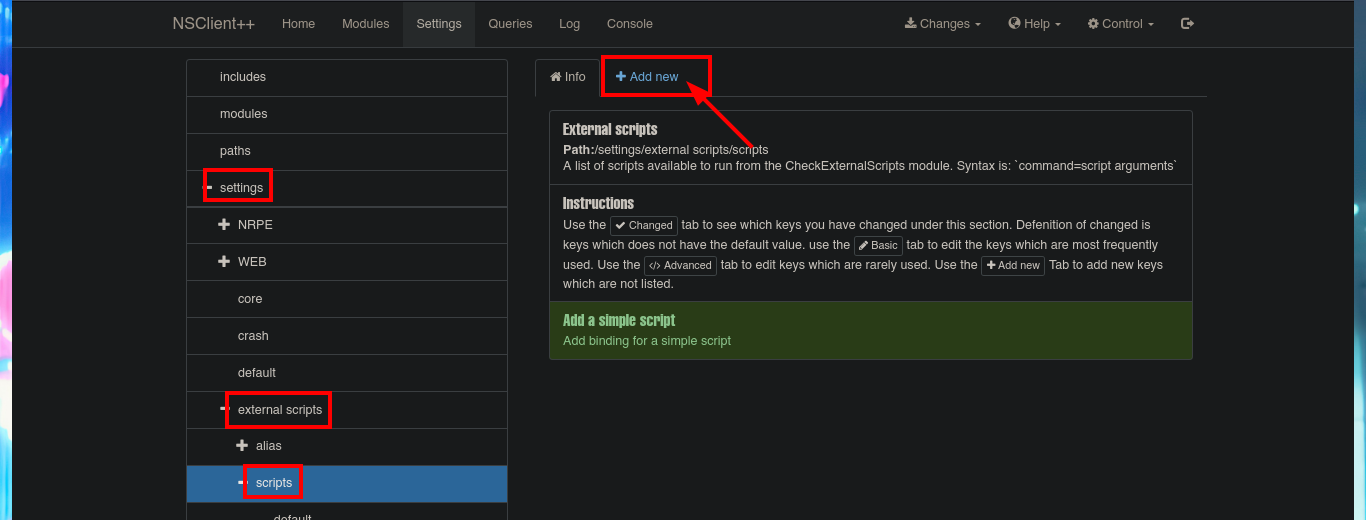Open the Changes dropdown menu
Image resolution: width=1366 pixels, height=520 pixels.
(x=943, y=23)
